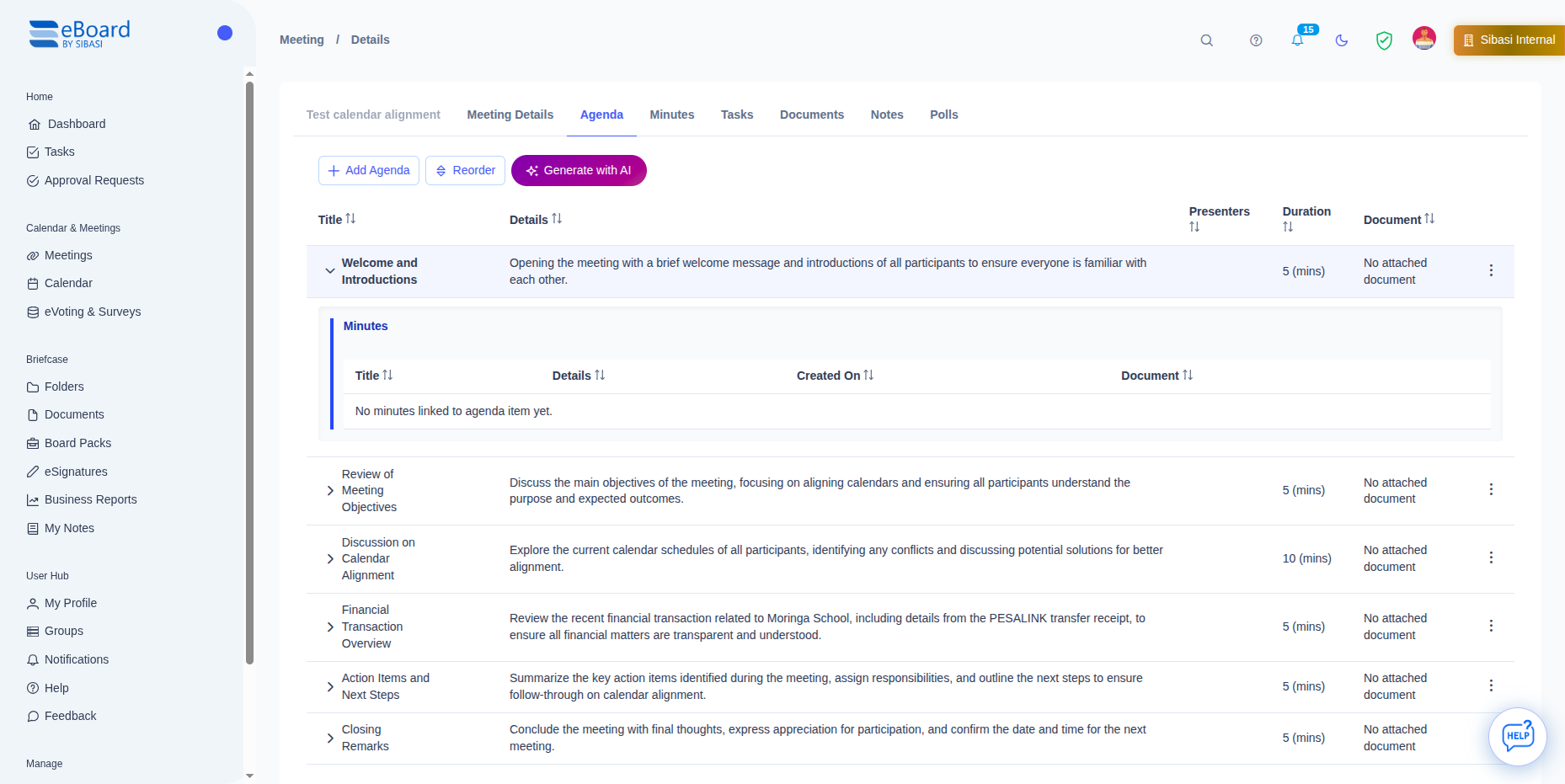Click the floating HELP chat bubble
Image resolution: width=1565 pixels, height=784 pixels.
coord(1518,736)
